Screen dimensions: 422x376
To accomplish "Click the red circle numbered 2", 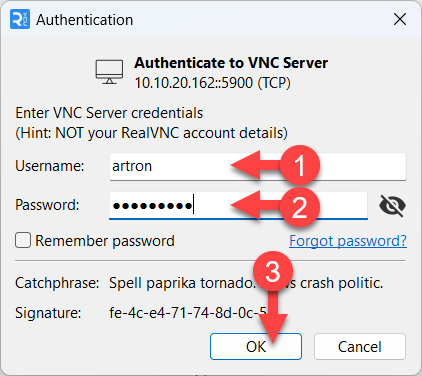I will point(300,207).
